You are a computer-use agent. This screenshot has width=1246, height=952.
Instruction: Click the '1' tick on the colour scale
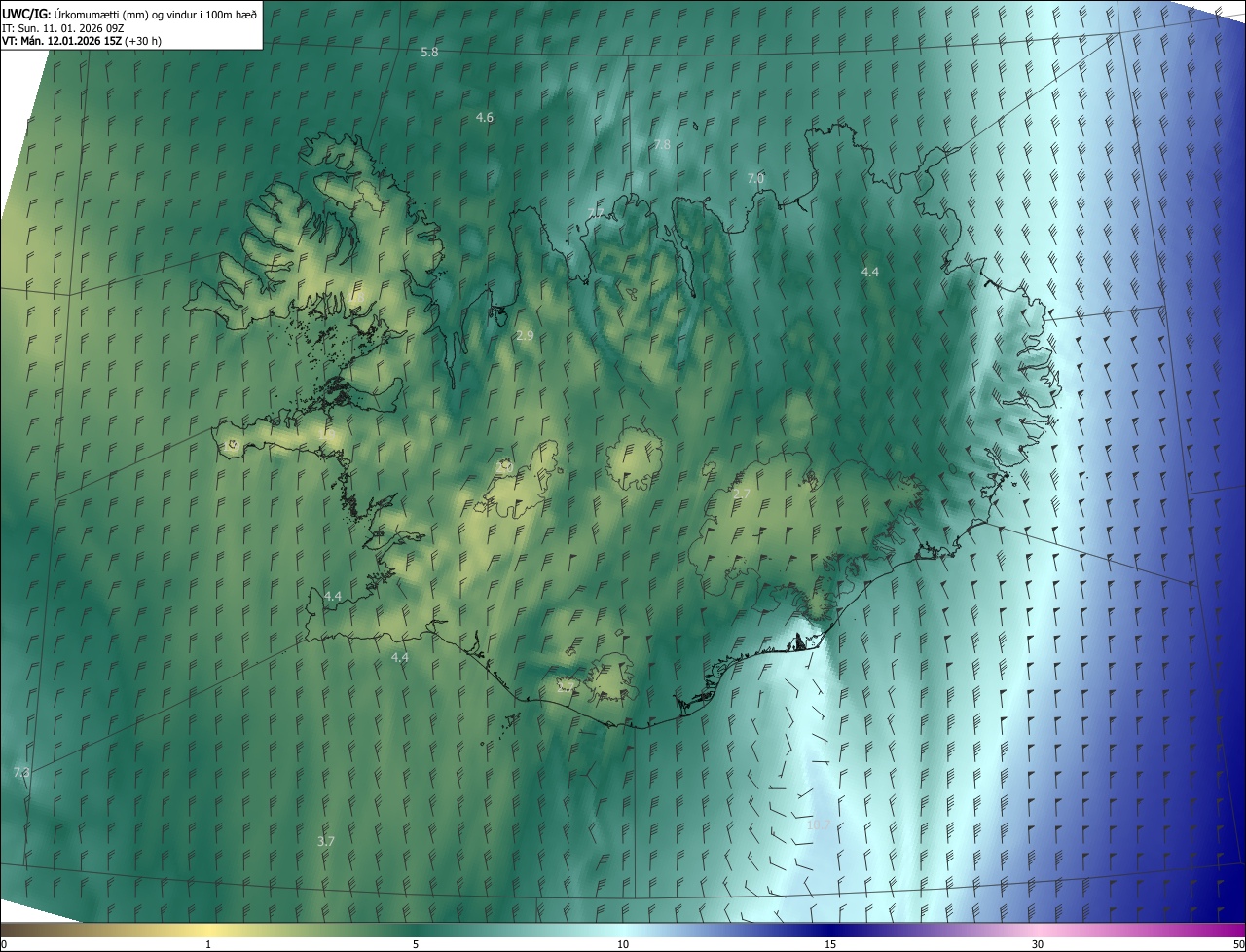point(208,944)
